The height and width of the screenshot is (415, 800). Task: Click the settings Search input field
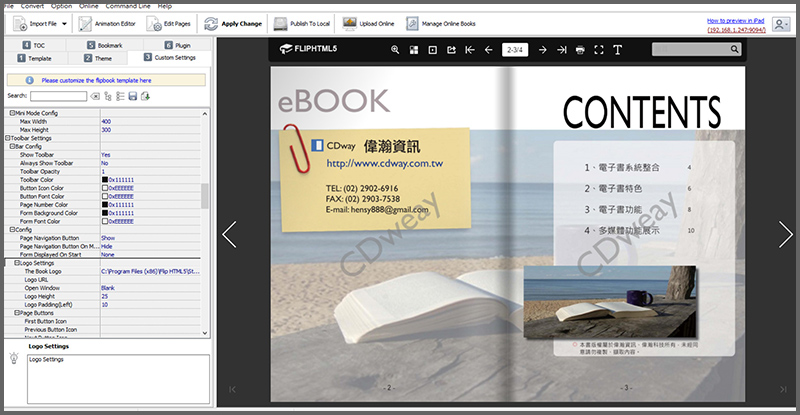tap(58, 96)
